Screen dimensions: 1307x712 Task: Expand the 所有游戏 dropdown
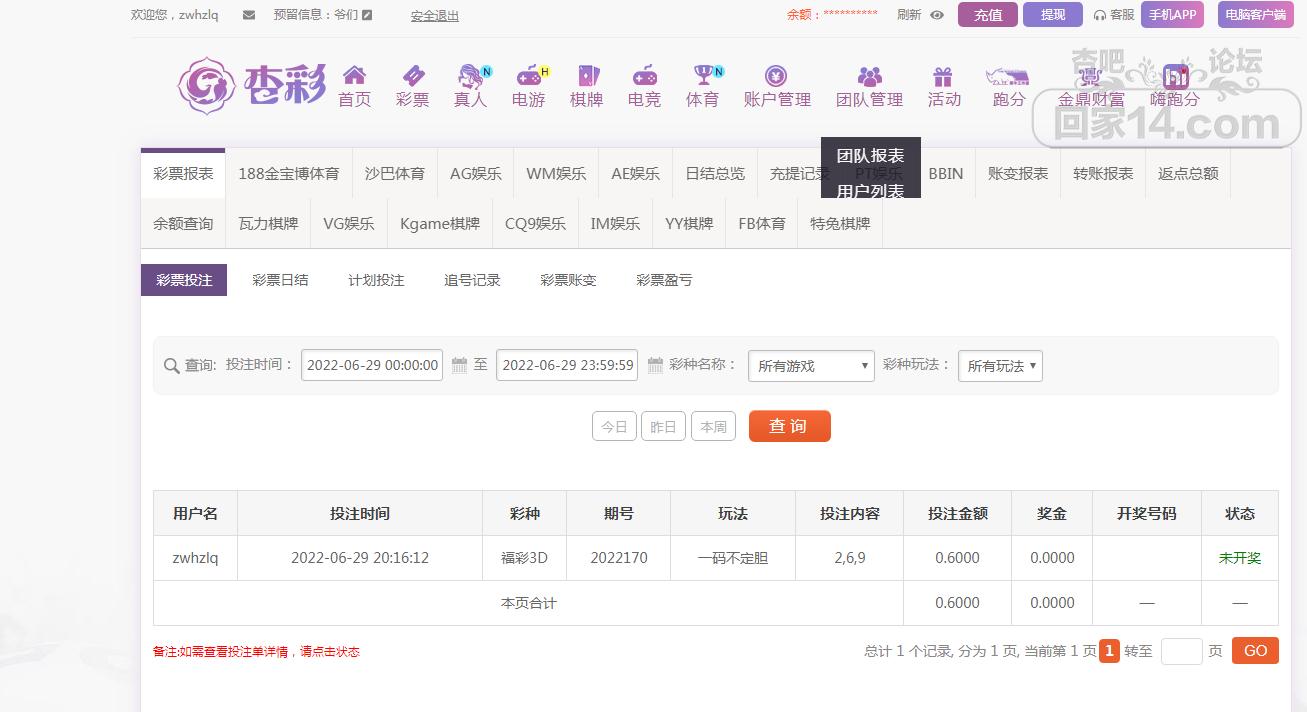coord(811,366)
